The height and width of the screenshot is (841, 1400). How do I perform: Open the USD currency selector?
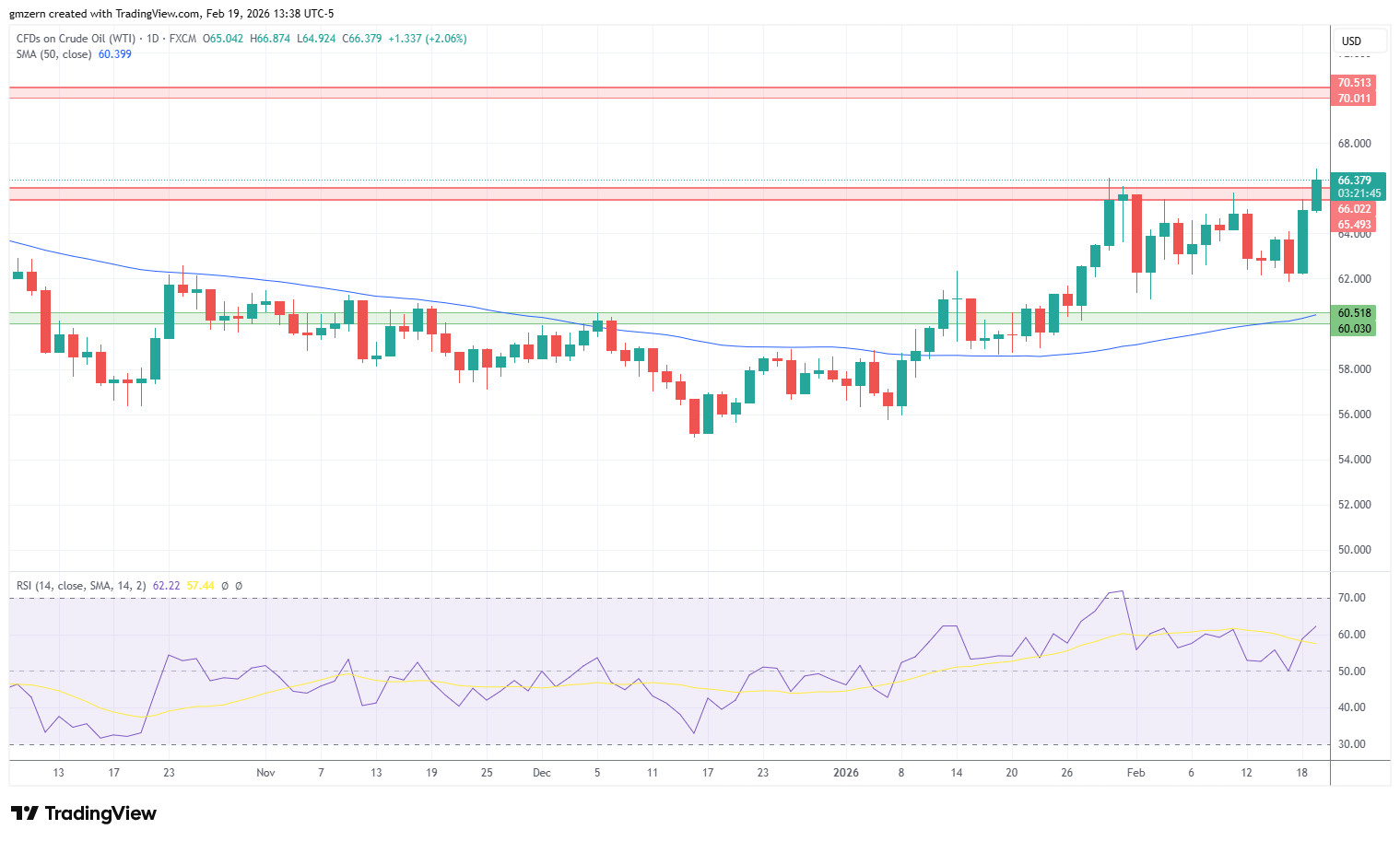tap(1360, 41)
